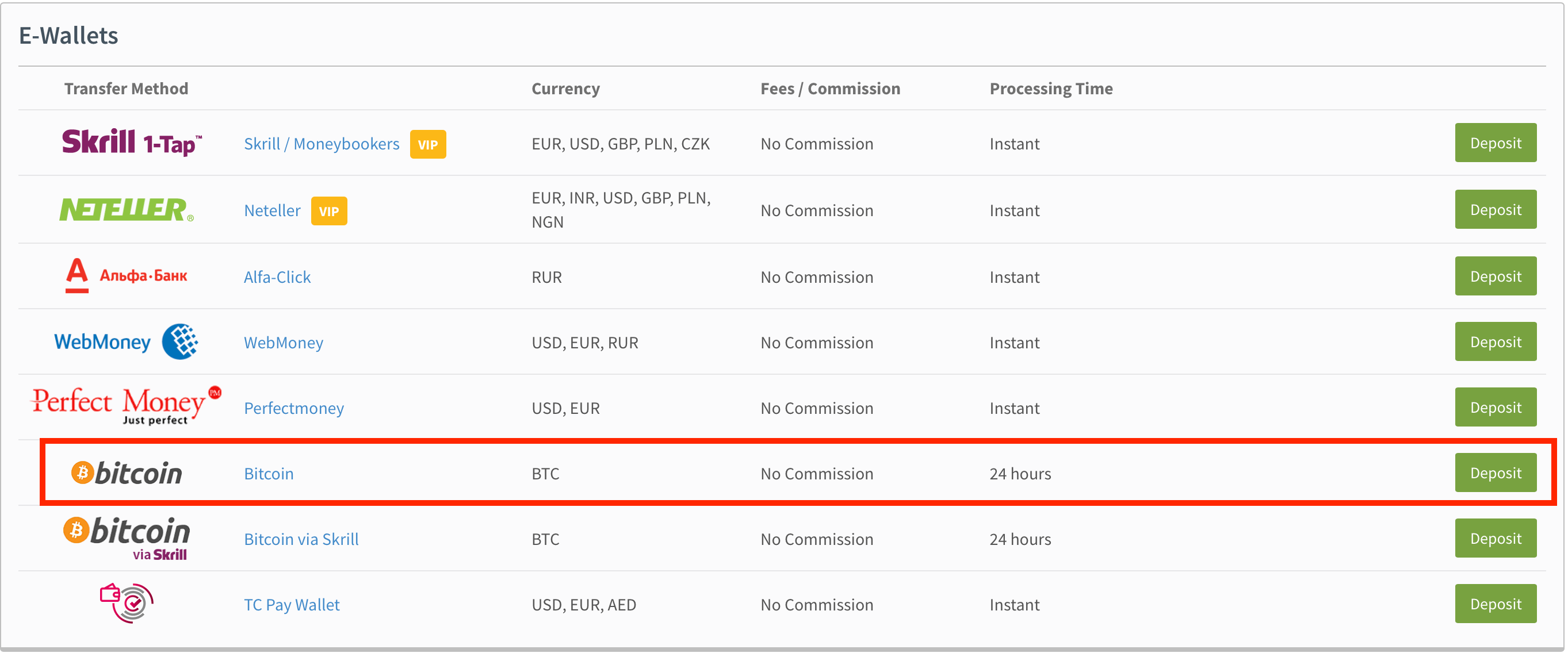Click the VIP badge next to Skrill / Moneybookers
The image size is (1568, 653).
tap(428, 144)
